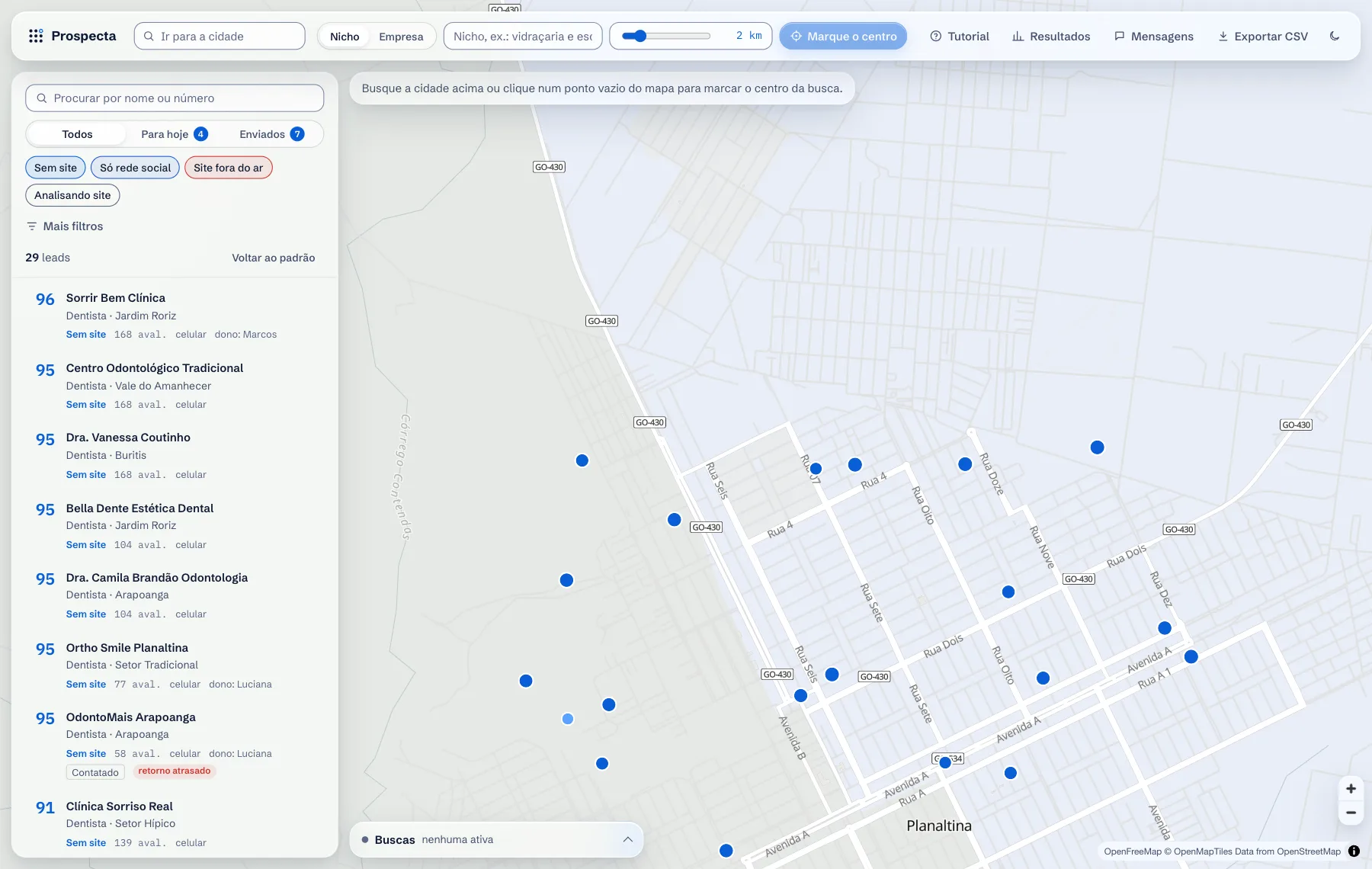This screenshot has height=869, width=1372.
Task: Open Mensagens panel
Action: pos(1154,36)
